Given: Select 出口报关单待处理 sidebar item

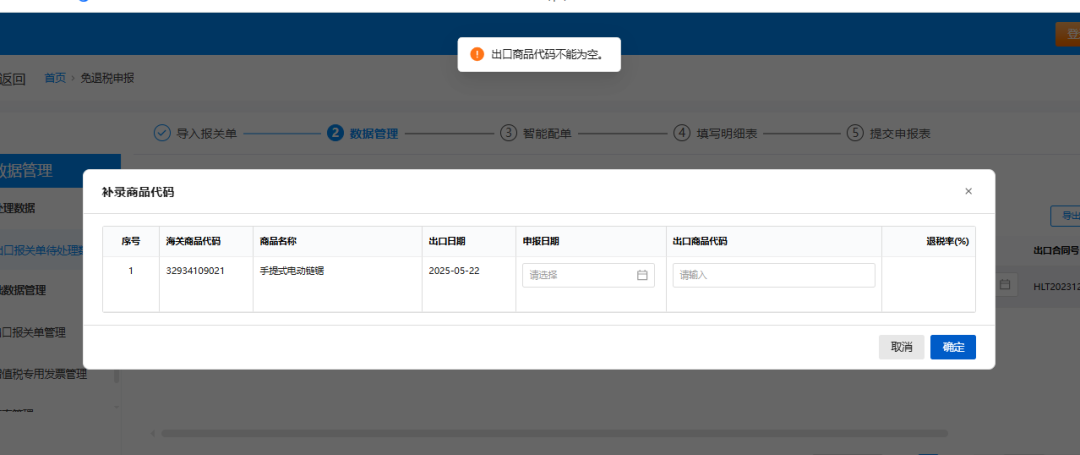Looking at the screenshot, I should click(x=41, y=250).
